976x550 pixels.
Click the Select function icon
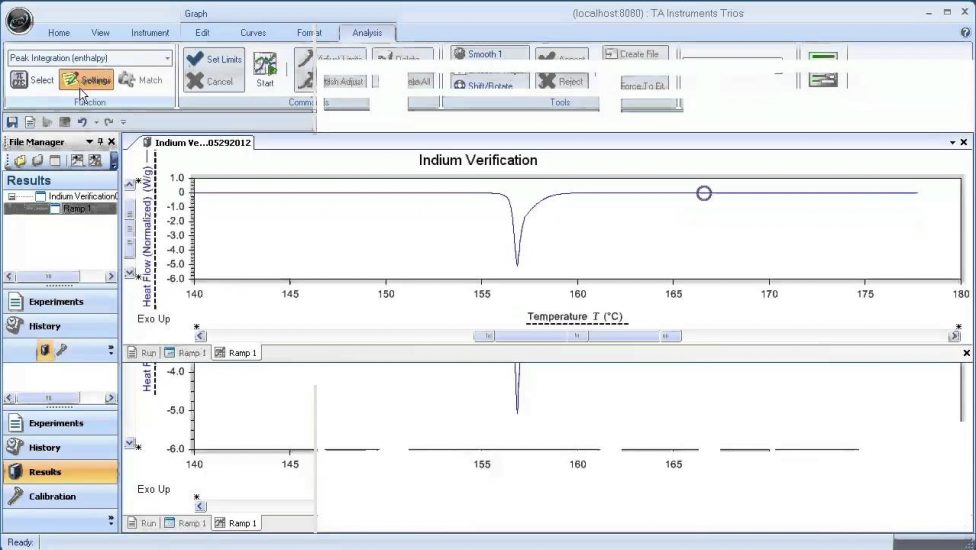point(32,80)
